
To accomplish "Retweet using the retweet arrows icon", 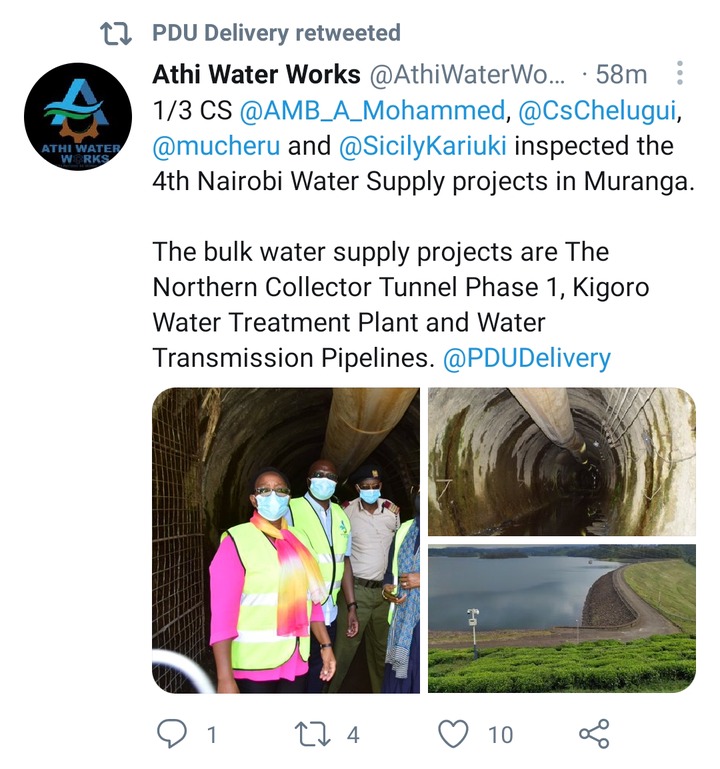I will click(x=312, y=734).
